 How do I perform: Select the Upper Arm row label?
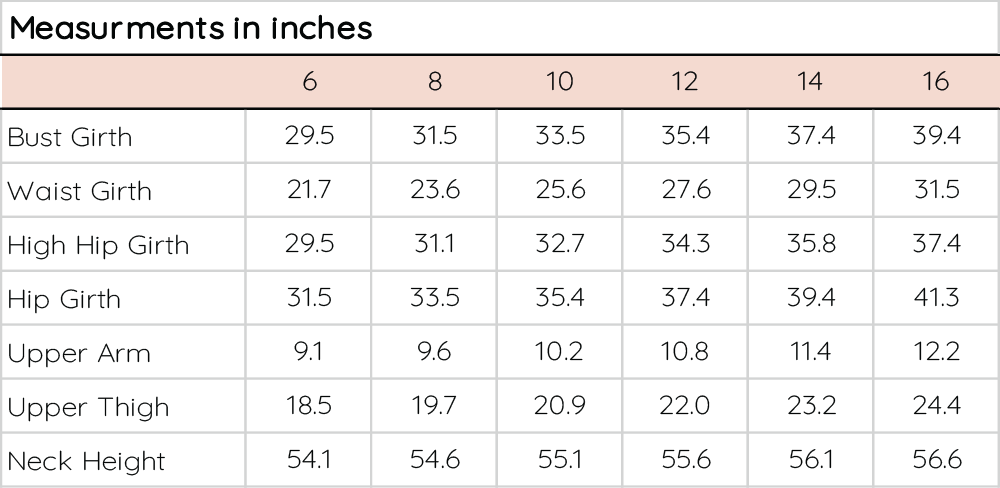pos(79,353)
